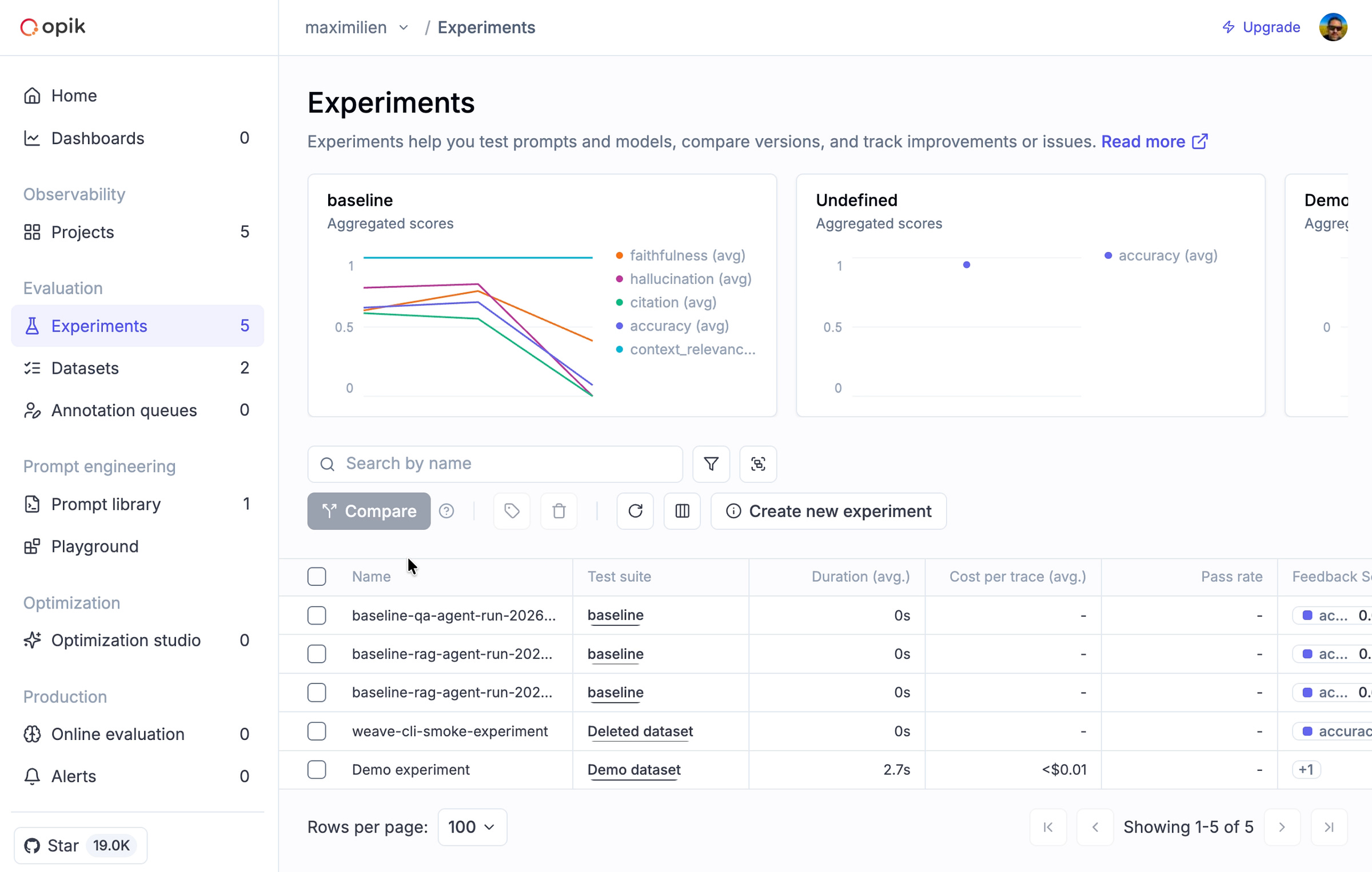Screen dimensions: 1372x872
Task: Click the help question mark beside Compare
Action: tap(447, 511)
